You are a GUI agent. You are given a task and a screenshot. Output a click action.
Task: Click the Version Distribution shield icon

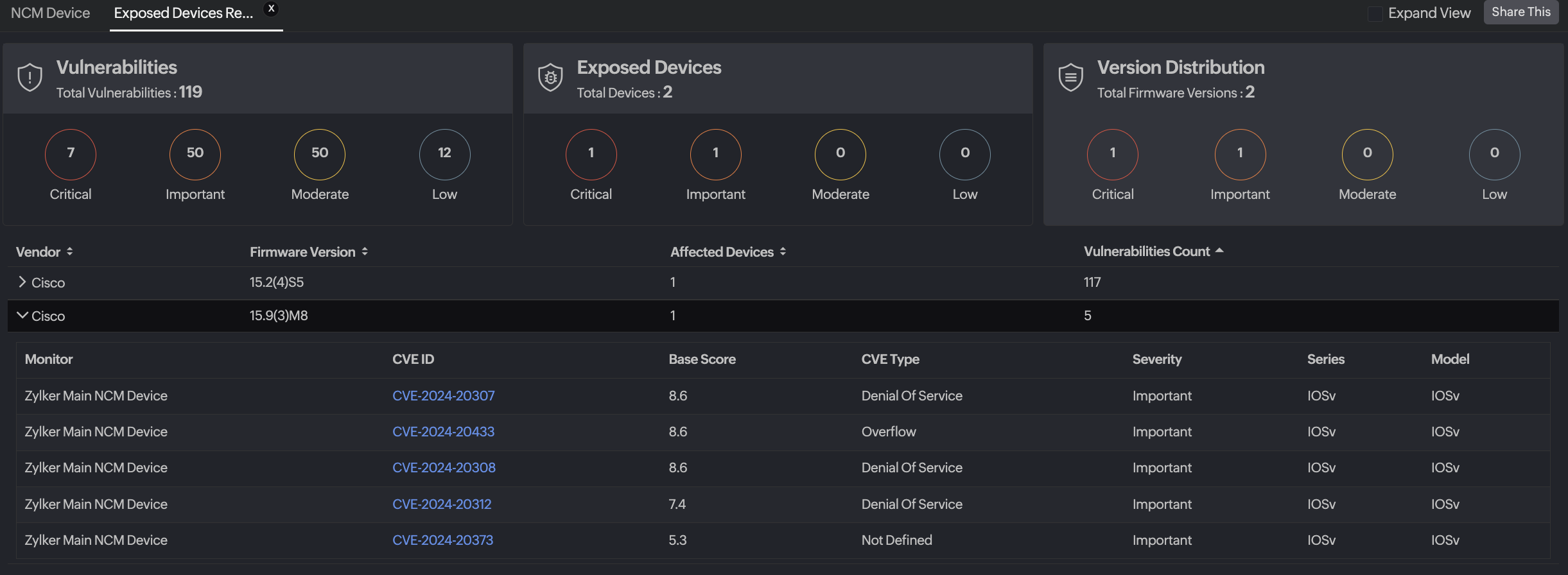coord(1070,78)
